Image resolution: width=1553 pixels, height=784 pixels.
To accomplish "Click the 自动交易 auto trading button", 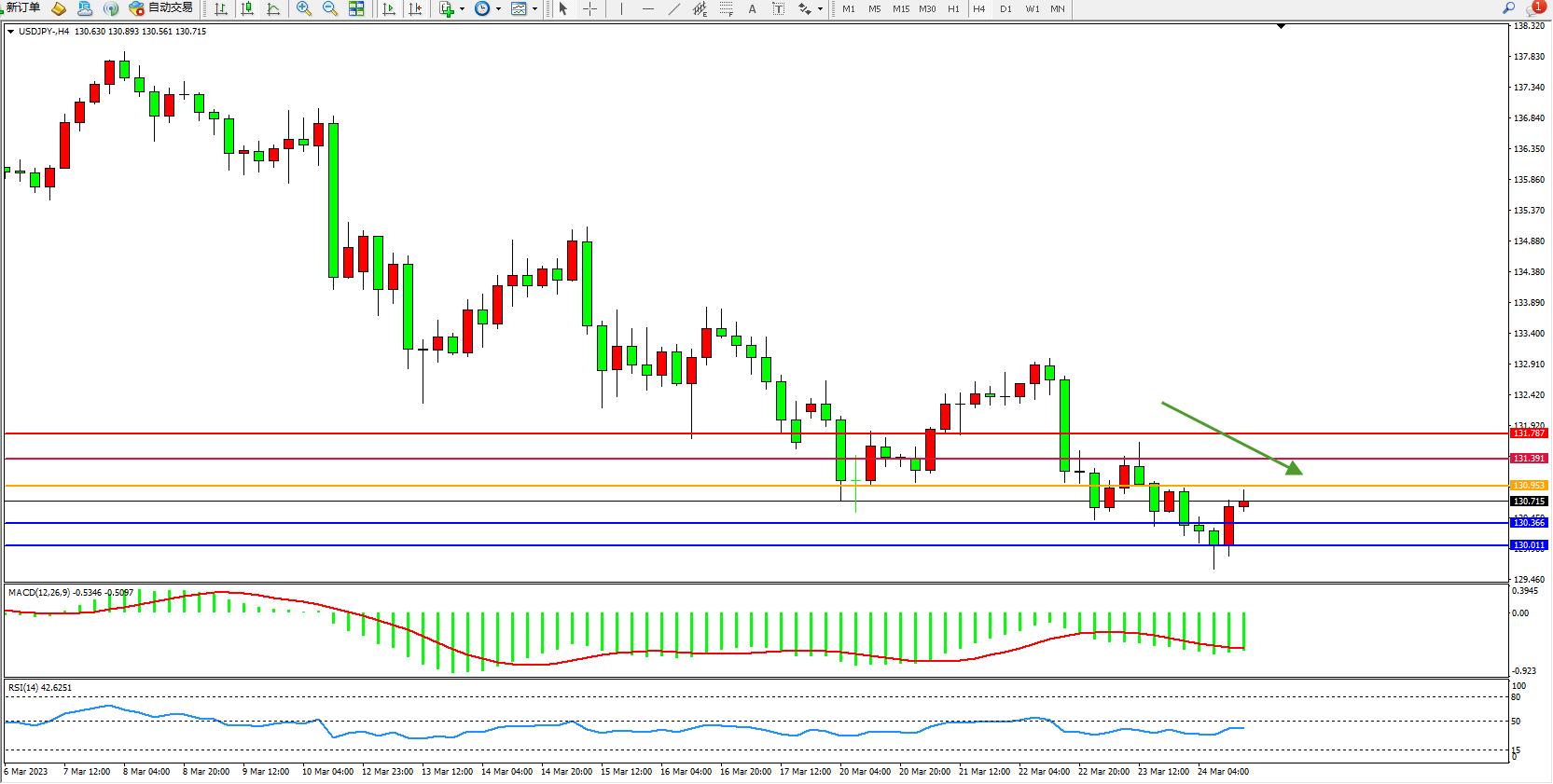I will (161, 7).
